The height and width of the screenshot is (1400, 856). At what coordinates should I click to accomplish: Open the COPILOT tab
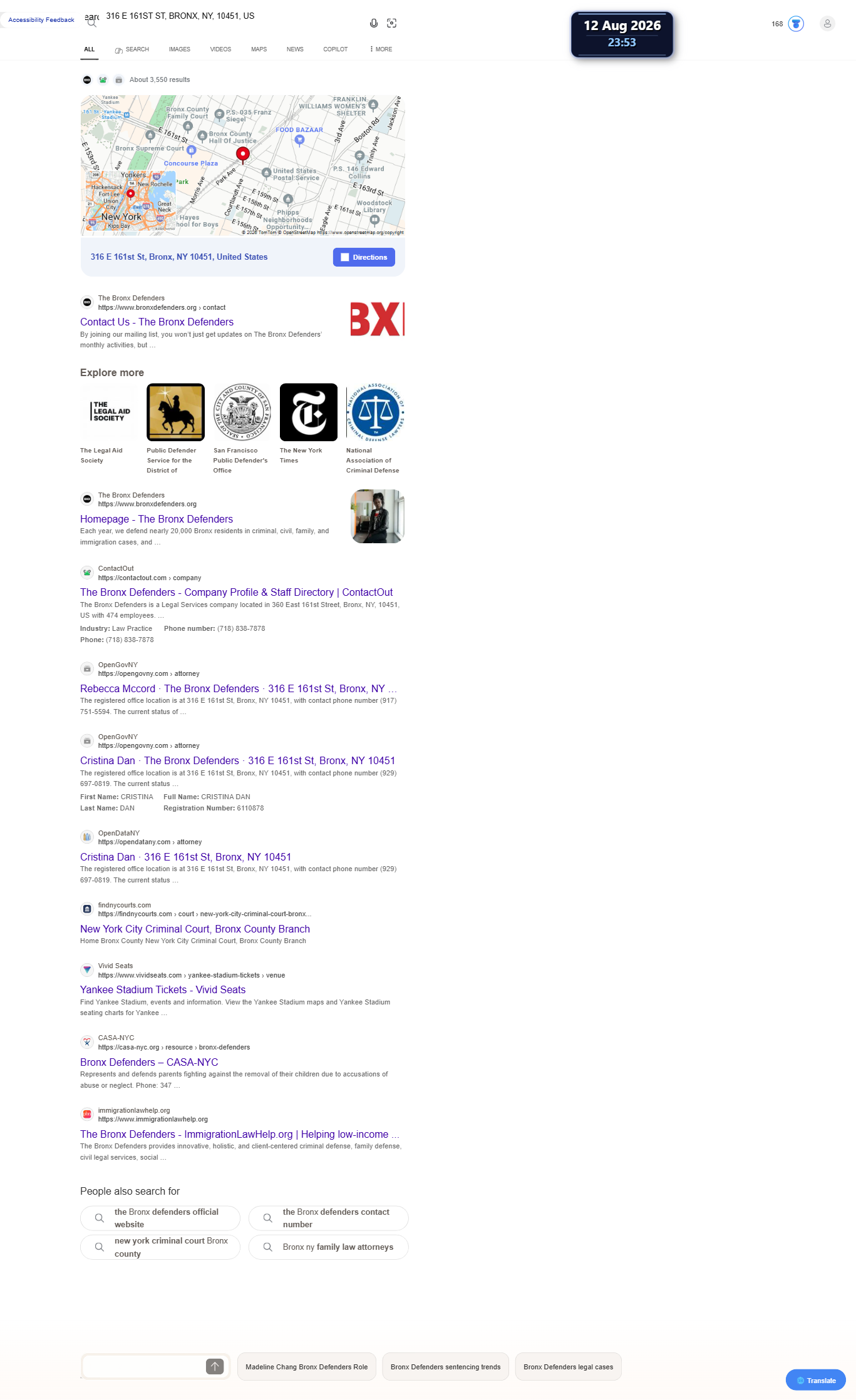[x=336, y=49]
